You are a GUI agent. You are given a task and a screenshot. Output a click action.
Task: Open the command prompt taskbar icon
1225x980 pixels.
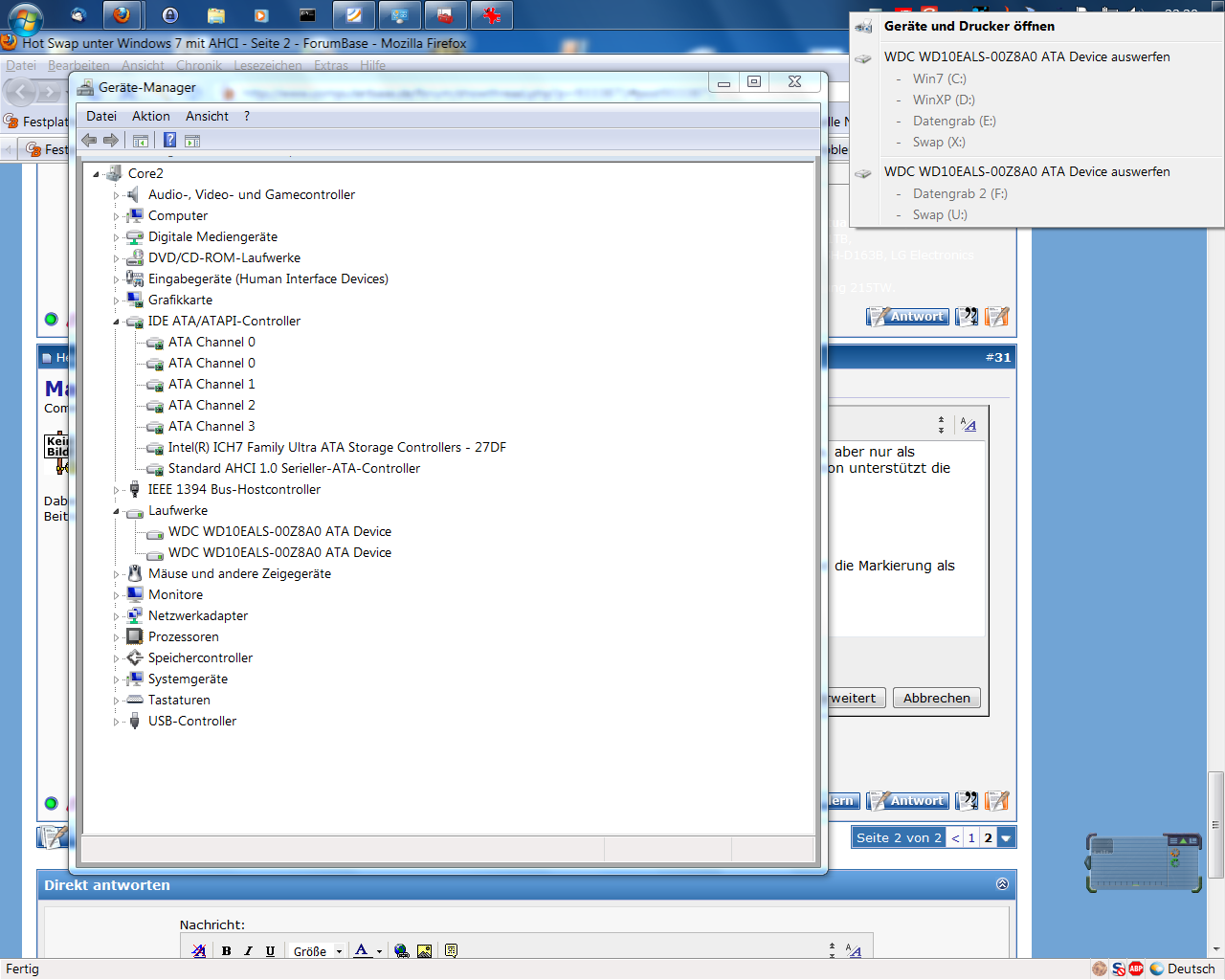(307, 15)
